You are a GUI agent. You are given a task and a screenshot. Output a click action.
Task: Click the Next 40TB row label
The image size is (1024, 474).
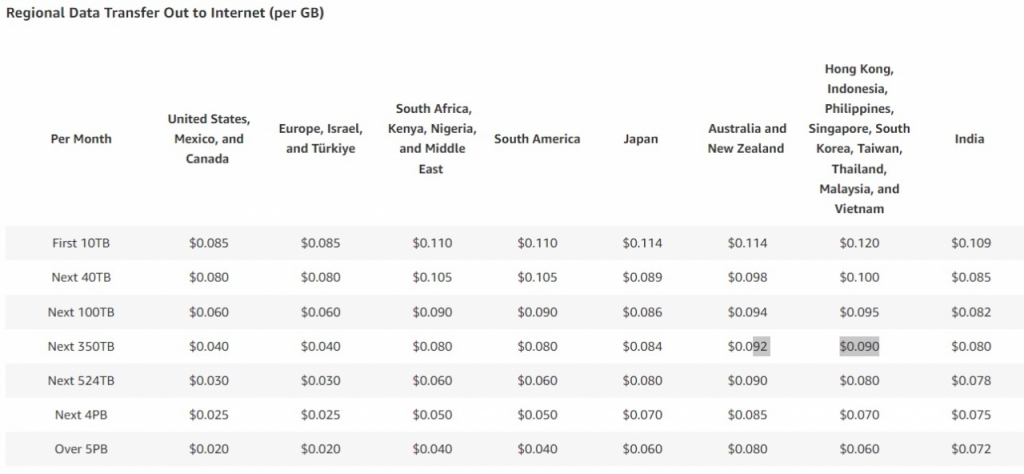[x=81, y=277]
